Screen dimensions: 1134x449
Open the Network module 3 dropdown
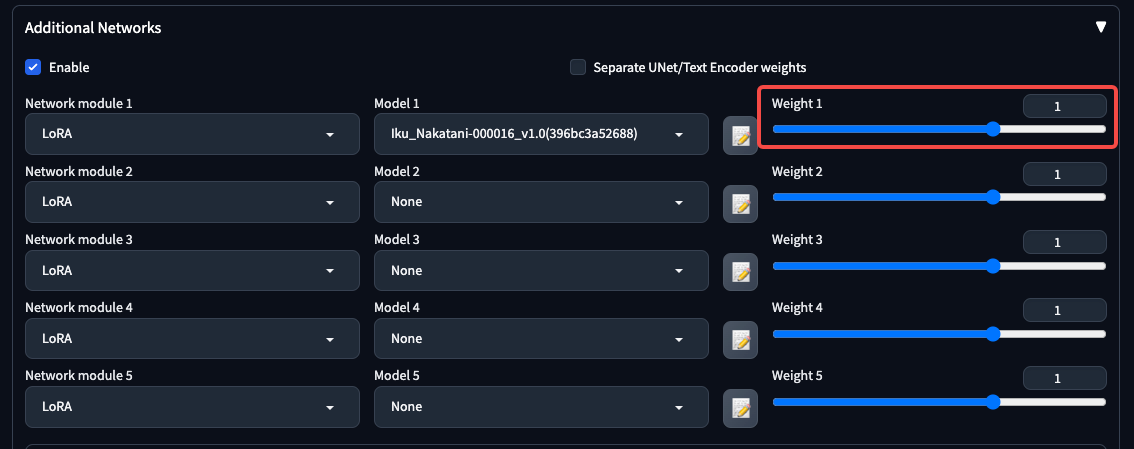pyautogui.click(x=191, y=270)
